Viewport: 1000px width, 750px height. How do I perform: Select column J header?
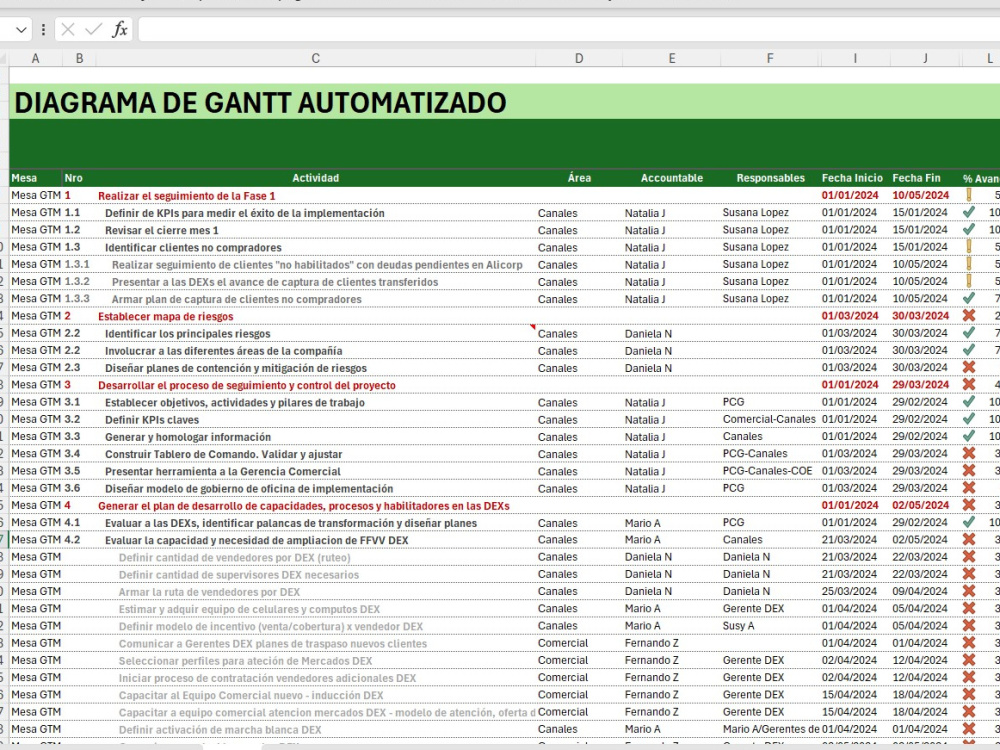pyautogui.click(x=925, y=58)
